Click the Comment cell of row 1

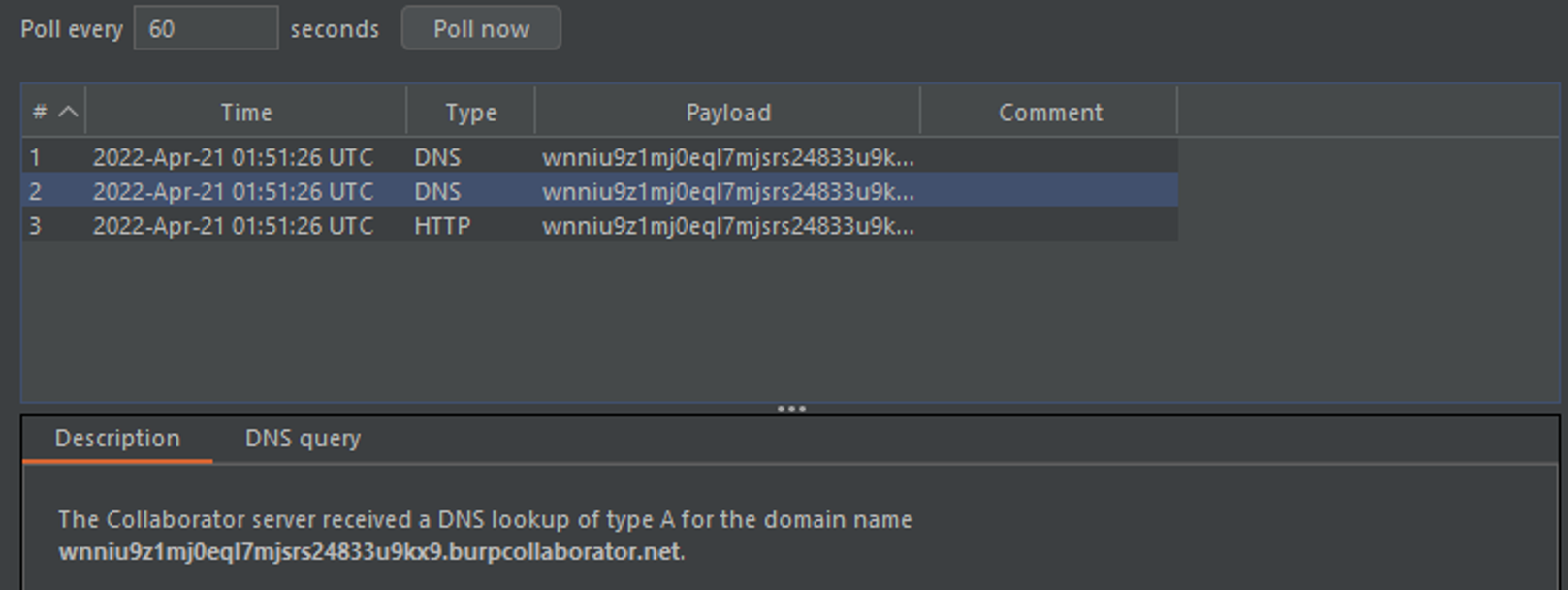1049,157
